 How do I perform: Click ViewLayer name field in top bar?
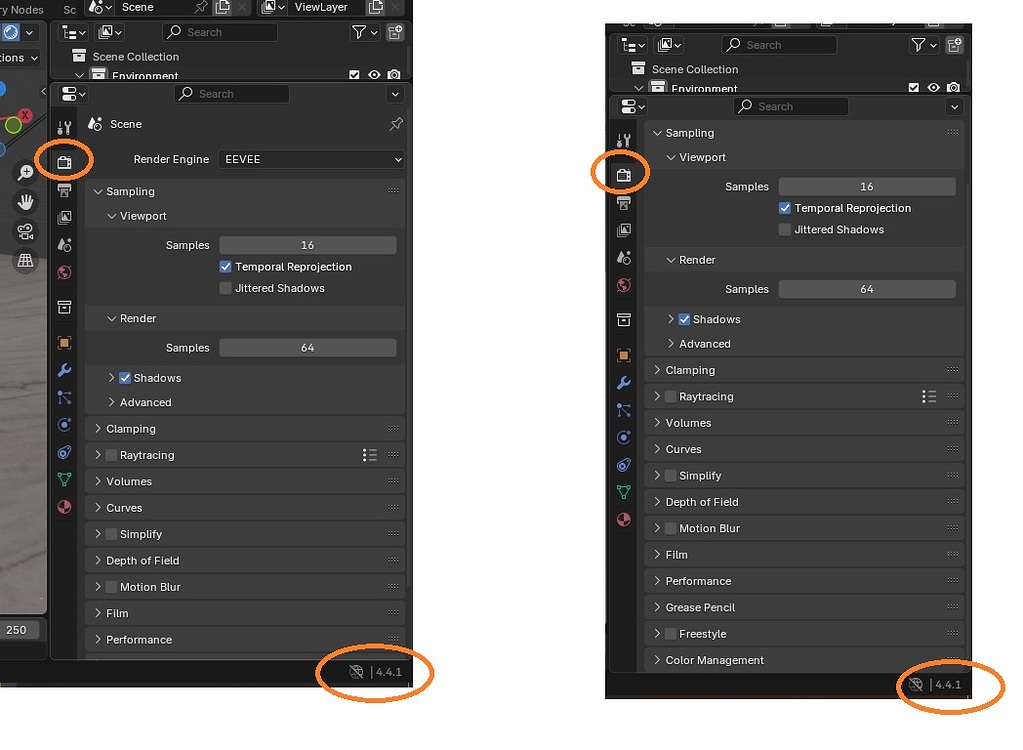click(320, 7)
